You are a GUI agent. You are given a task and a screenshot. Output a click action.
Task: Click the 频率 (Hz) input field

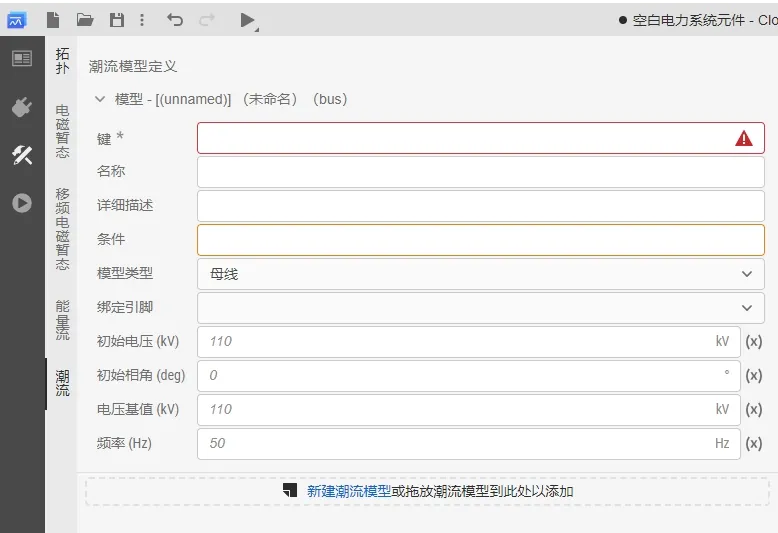click(469, 444)
